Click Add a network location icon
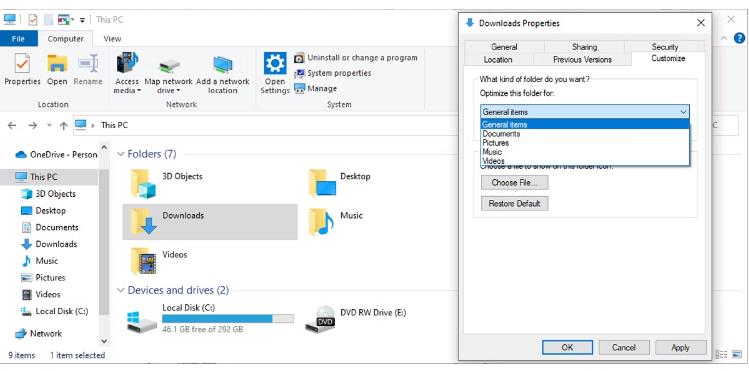749x371 pixels. 223,64
